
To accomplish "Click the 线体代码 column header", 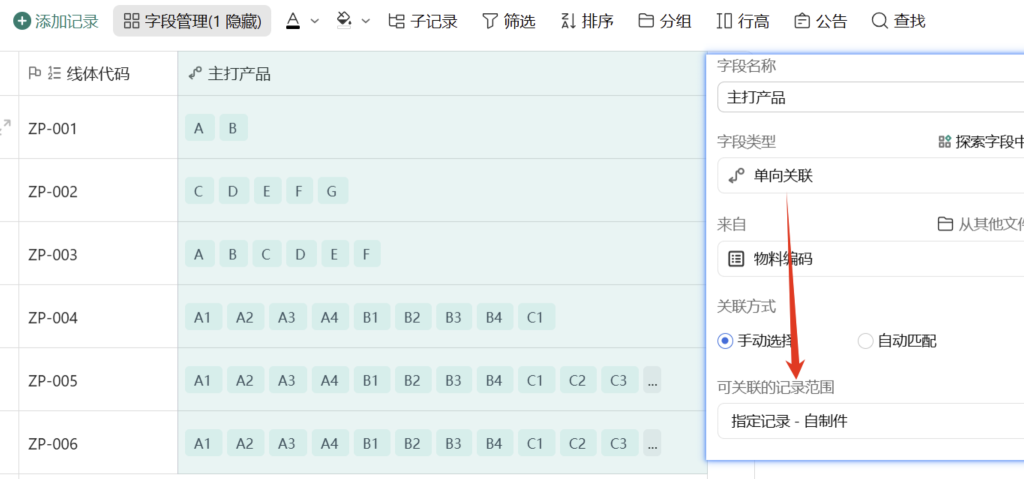I will (98, 74).
